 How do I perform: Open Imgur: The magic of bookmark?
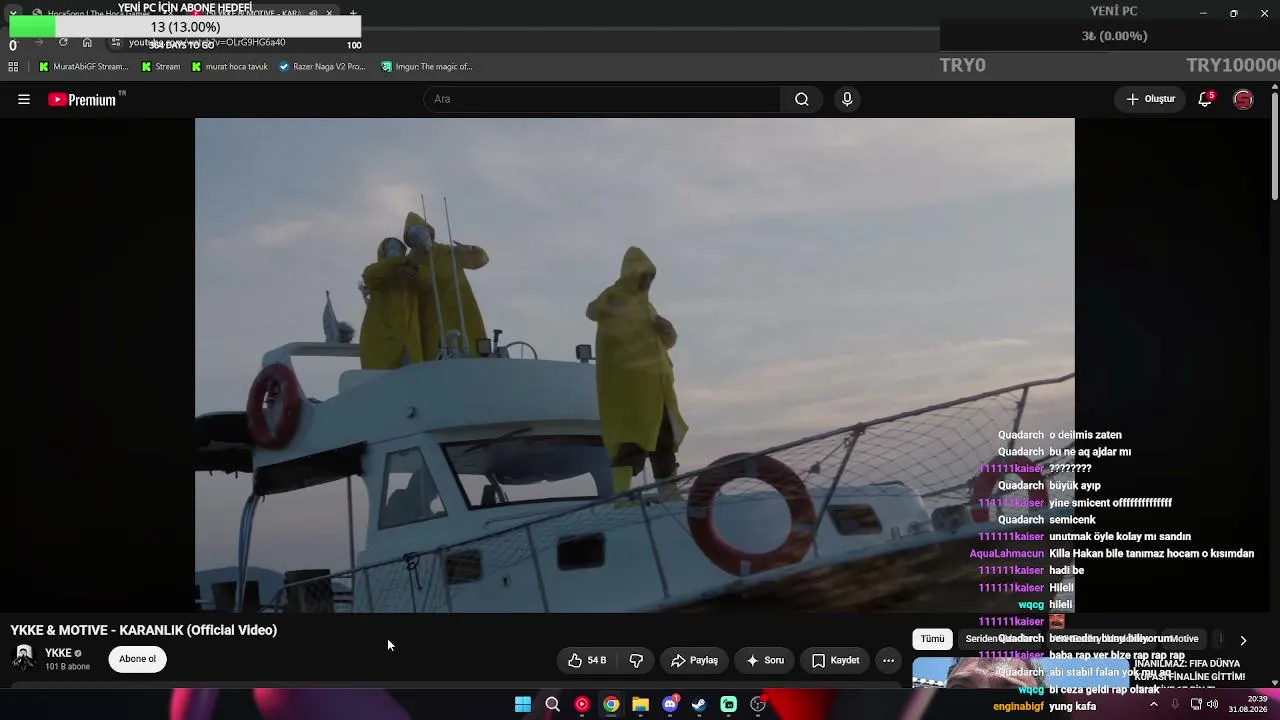point(427,67)
